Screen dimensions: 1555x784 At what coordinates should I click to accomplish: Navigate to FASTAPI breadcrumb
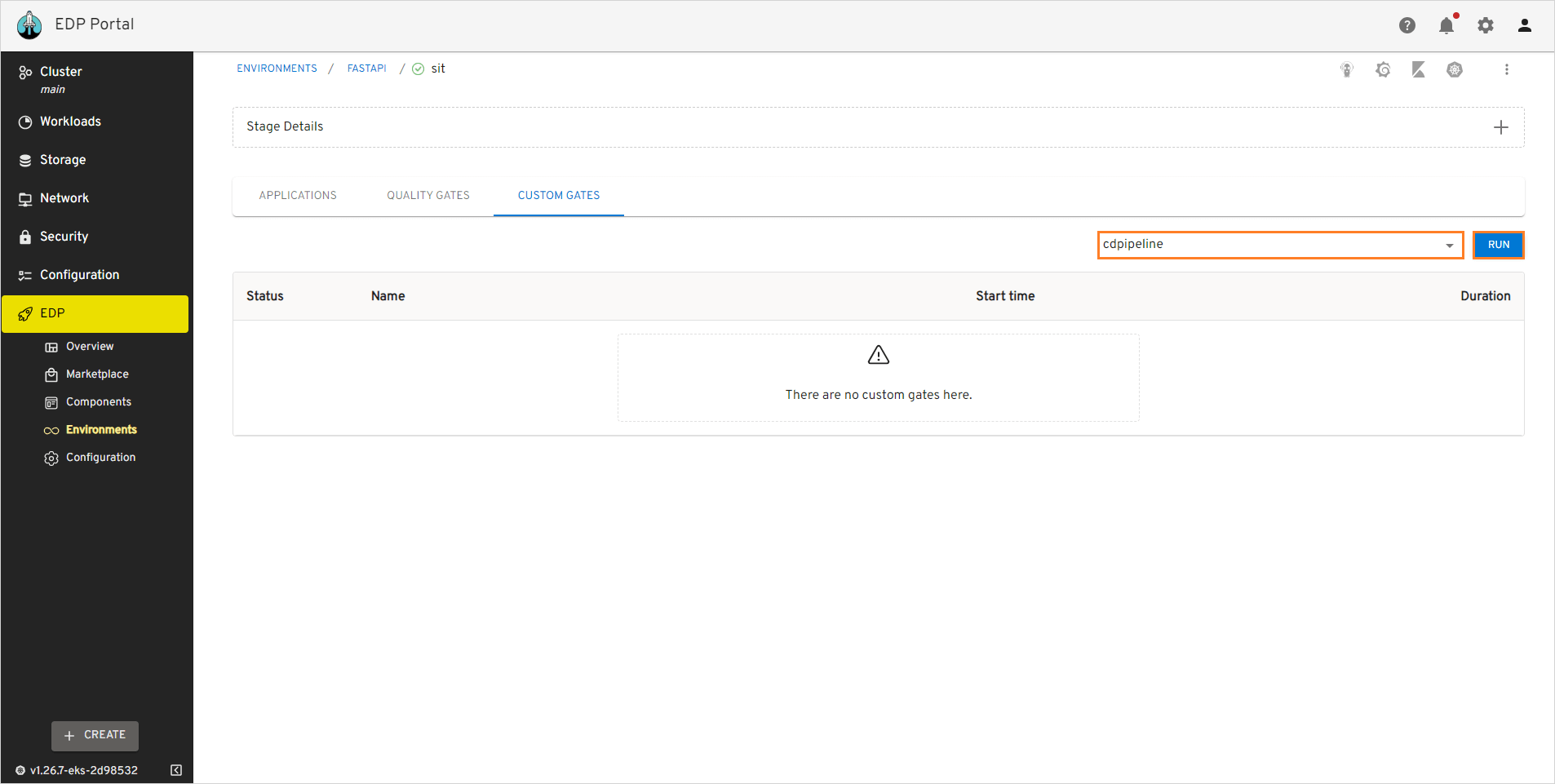tap(367, 69)
